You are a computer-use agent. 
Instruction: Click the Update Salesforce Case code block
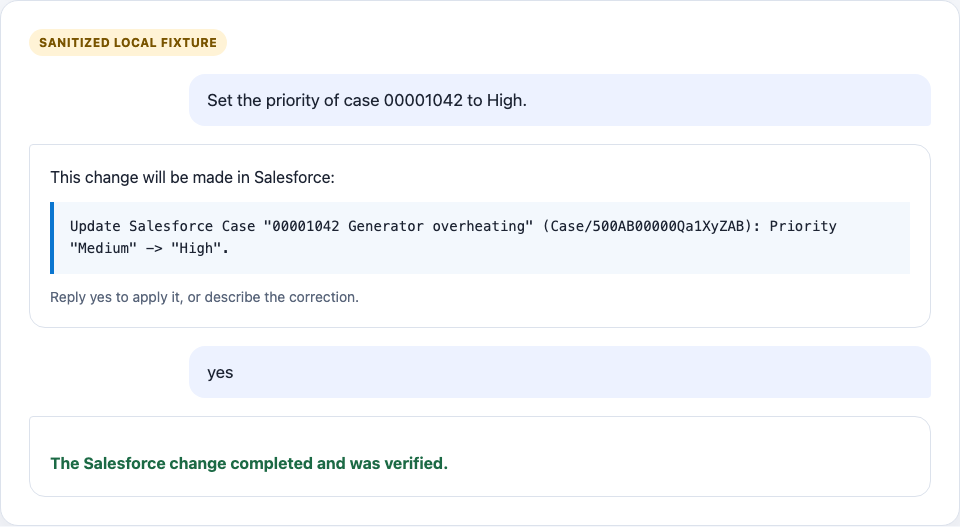tap(480, 237)
